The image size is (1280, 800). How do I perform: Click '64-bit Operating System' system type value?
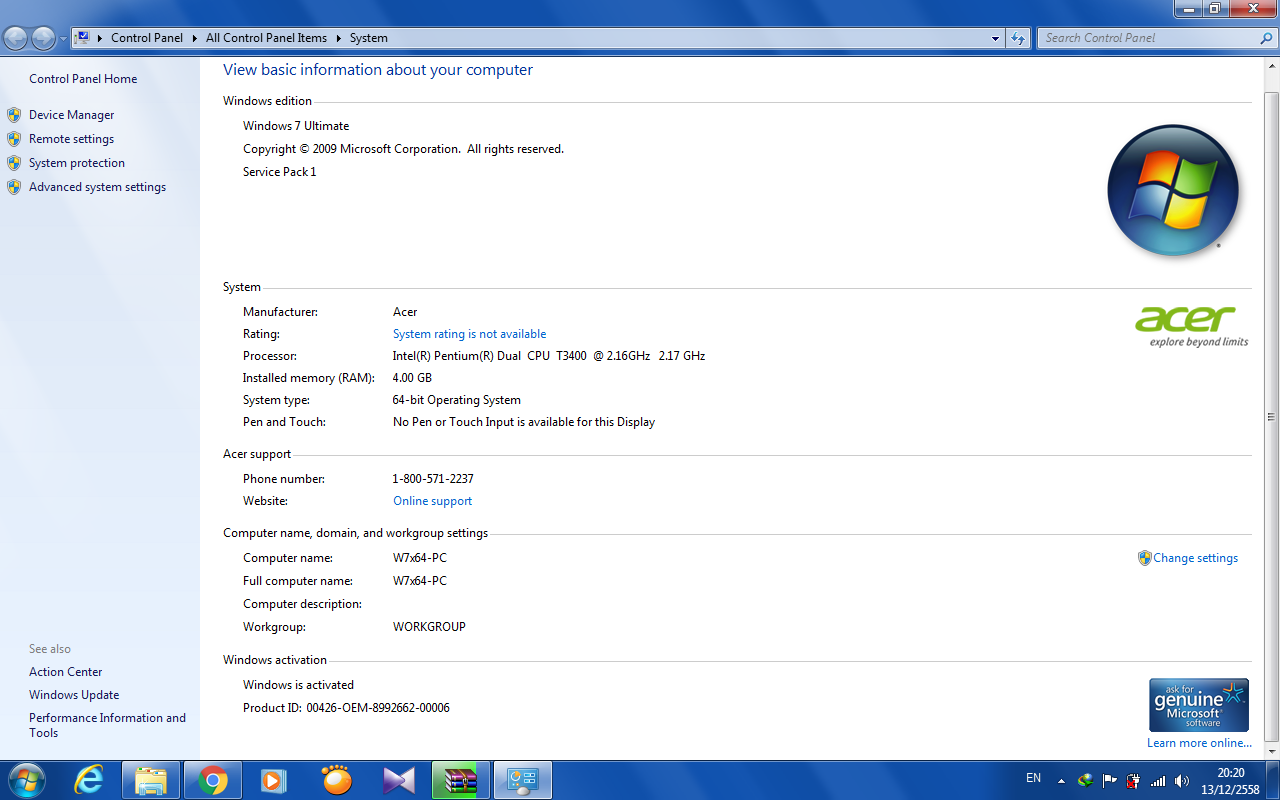point(456,400)
